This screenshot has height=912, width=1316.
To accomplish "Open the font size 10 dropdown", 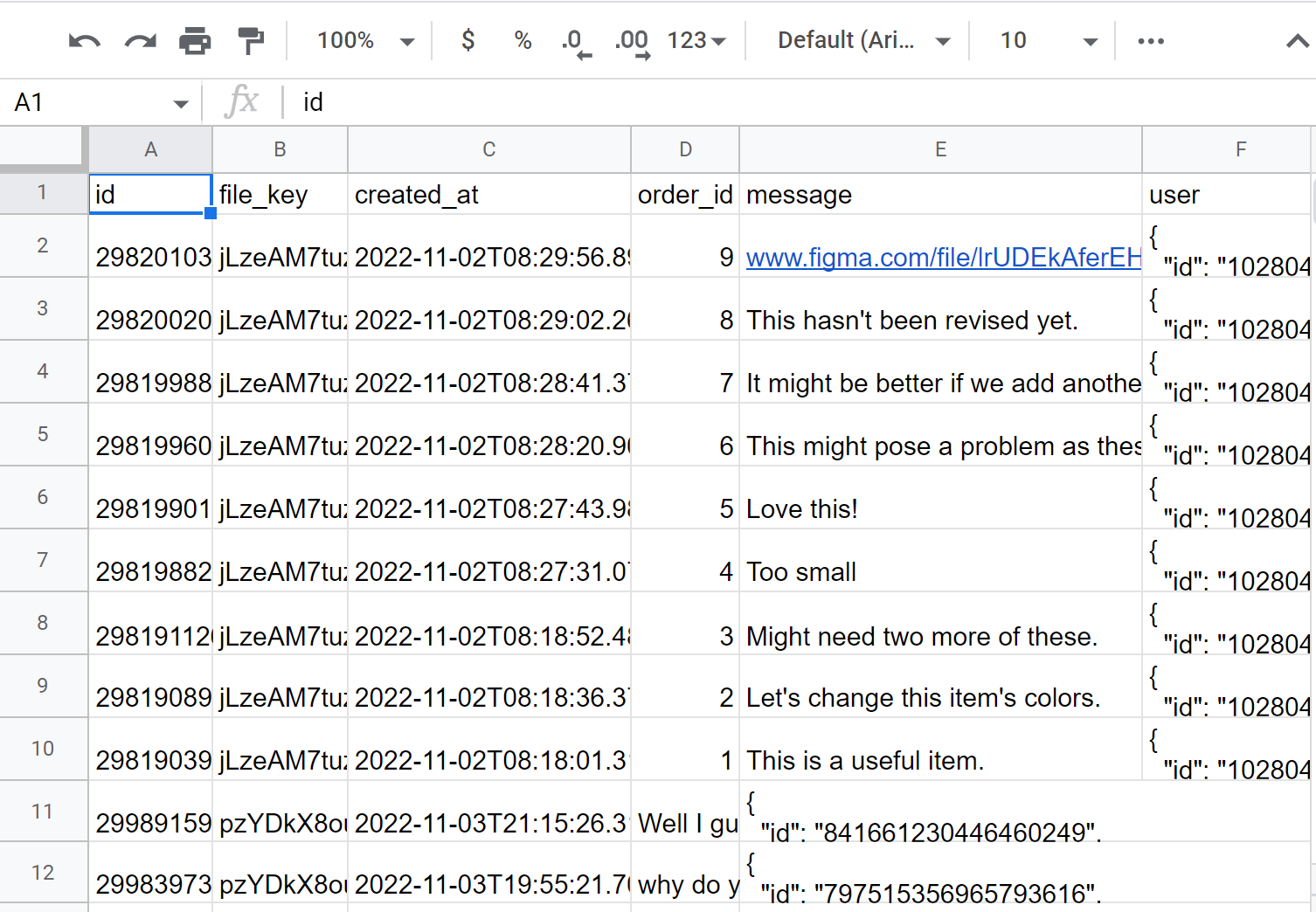I will [x=1048, y=41].
